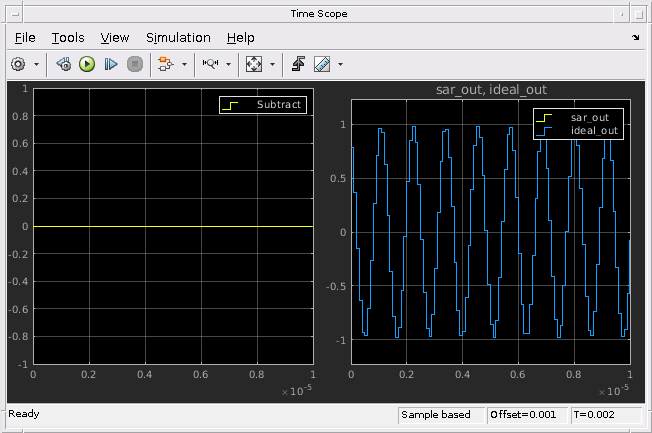Open cursor measurements ruler icon
Screen dimensions: 652x433
[x=322, y=64]
